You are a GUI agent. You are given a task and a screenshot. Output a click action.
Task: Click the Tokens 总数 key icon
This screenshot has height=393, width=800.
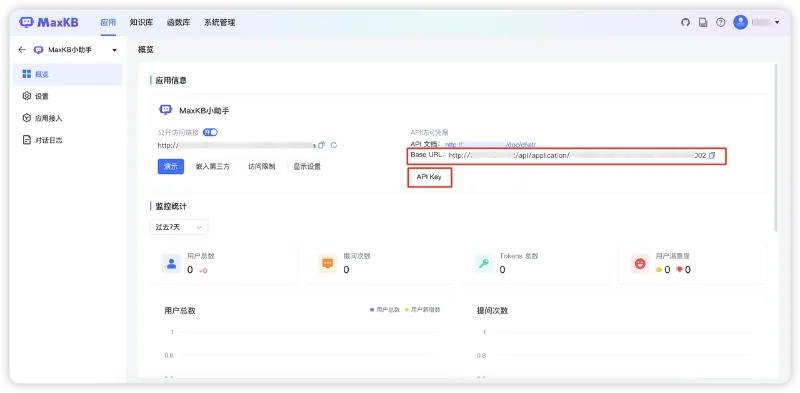tap(484, 264)
